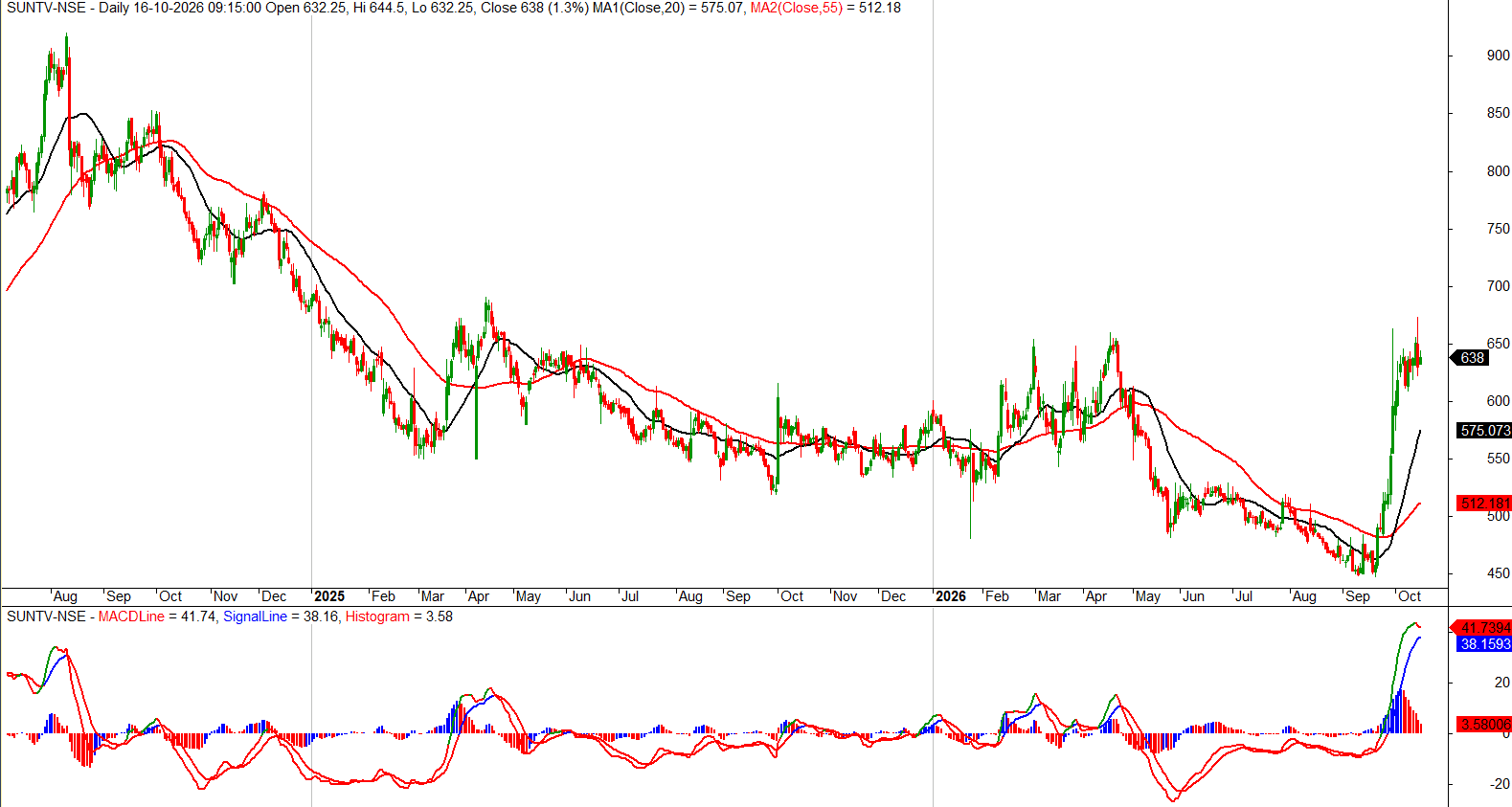Screen dimensions: 1512x807
Task: Click the 20 label on MACD axis
Action: click(1502, 683)
